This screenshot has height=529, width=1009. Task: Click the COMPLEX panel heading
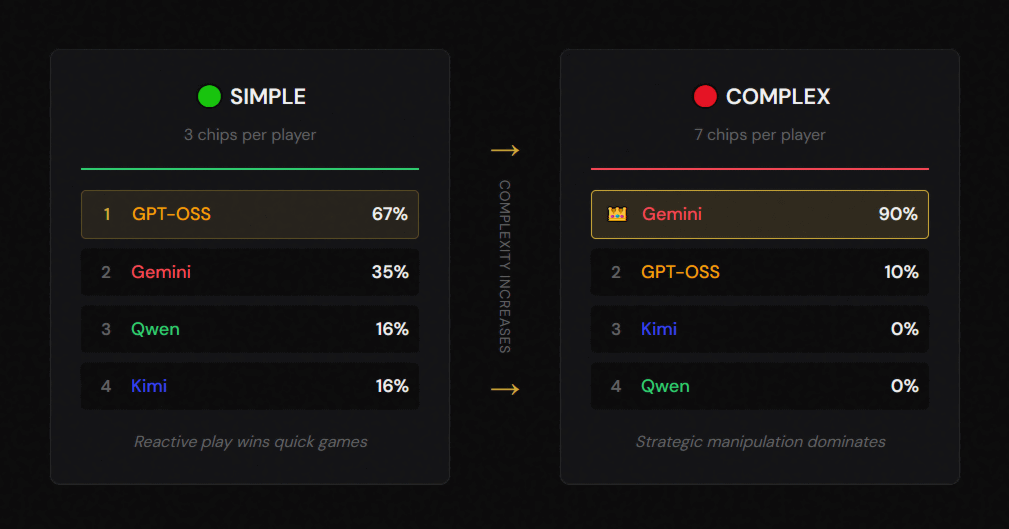pos(778,97)
